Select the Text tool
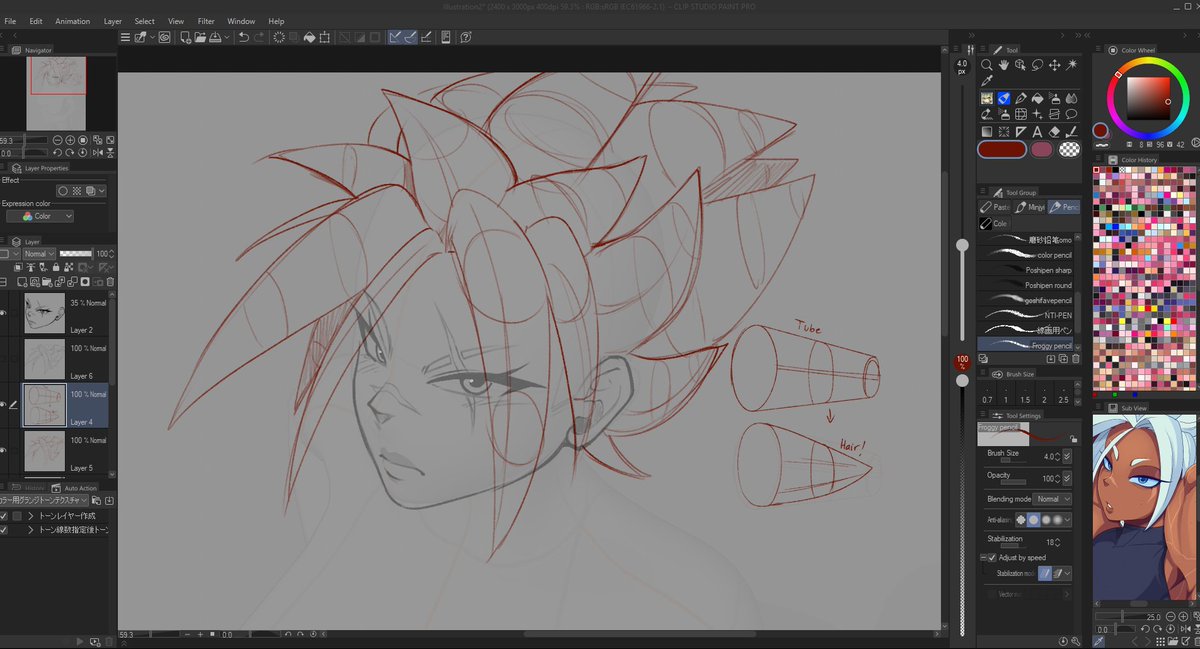The width and height of the screenshot is (1200, 649). (x=1037, y=130)
